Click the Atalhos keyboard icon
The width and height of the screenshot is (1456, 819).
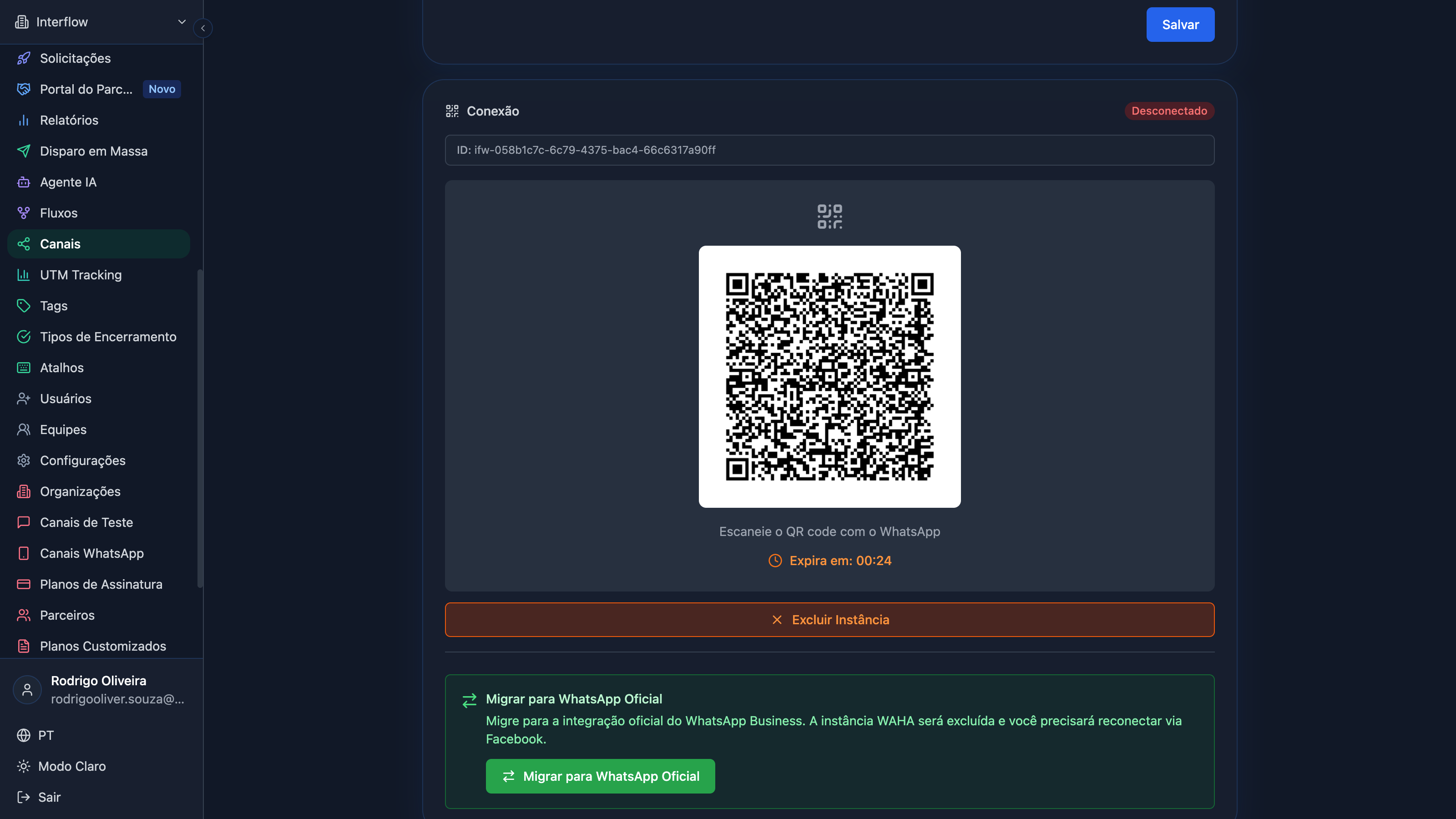(23, 368)
